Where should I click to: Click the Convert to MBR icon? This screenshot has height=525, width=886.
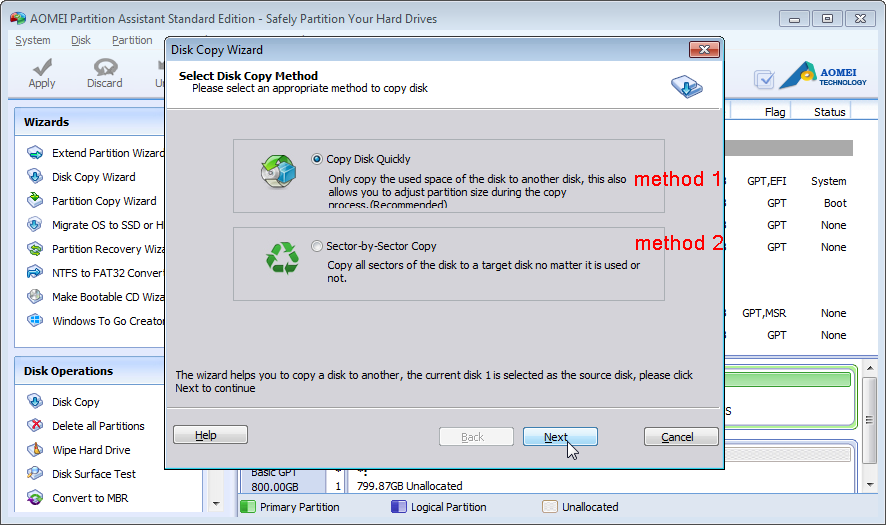35,497
